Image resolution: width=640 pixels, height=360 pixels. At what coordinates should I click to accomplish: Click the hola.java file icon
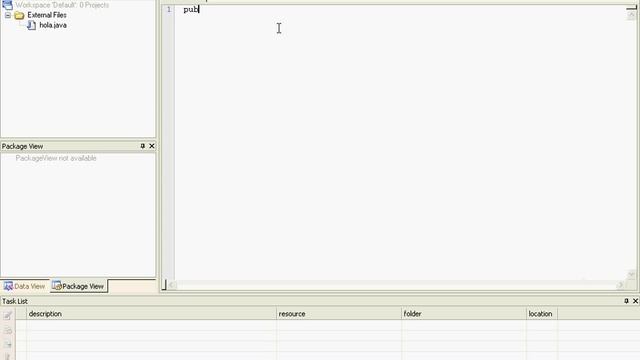point(31,25)
